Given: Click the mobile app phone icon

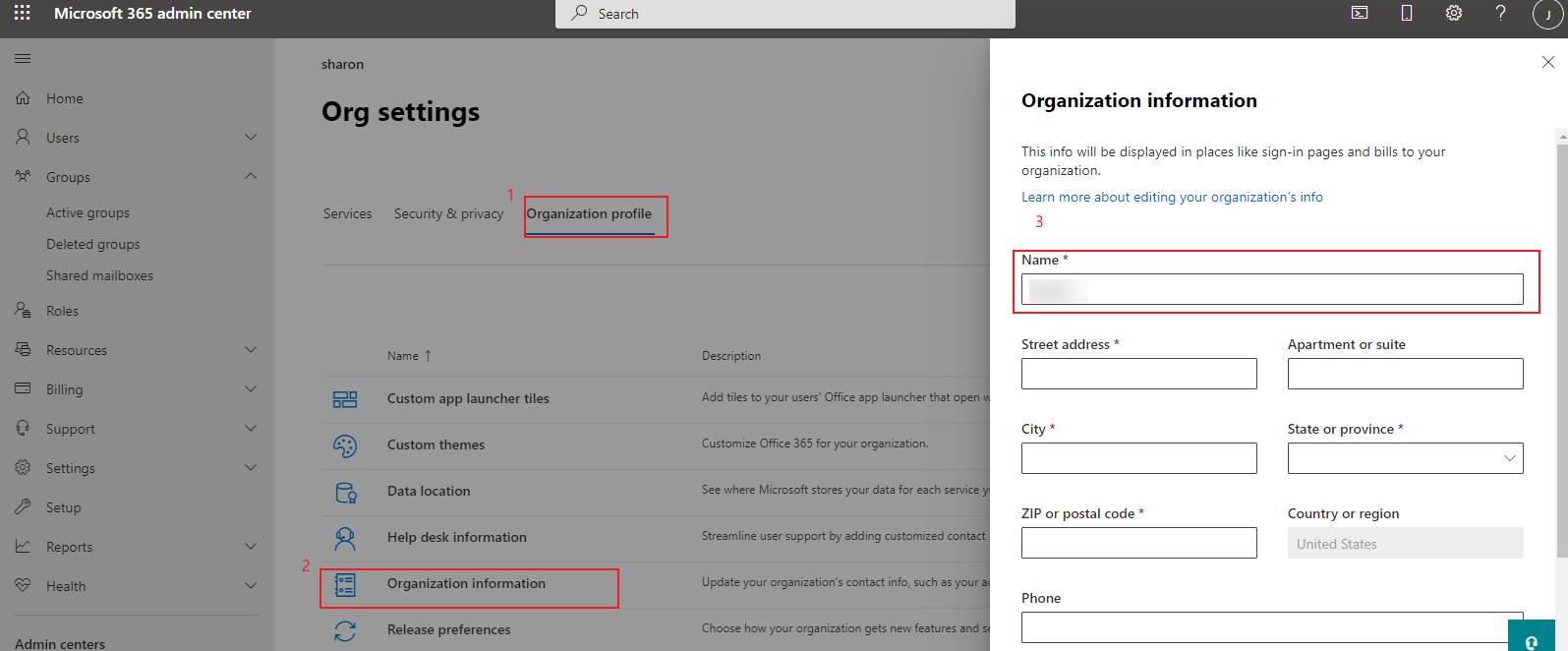Looking at the screenshot, I should click(1407, 13).
